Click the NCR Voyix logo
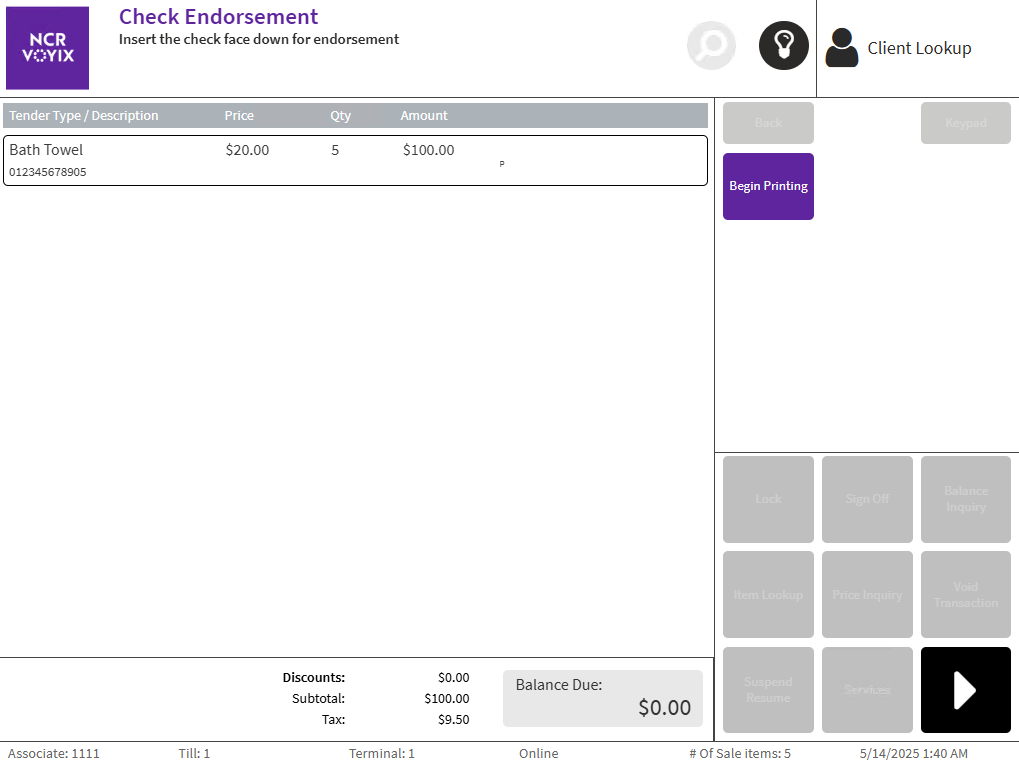Viewport: 1019px width, 764px height. click(x=48, y=48)
